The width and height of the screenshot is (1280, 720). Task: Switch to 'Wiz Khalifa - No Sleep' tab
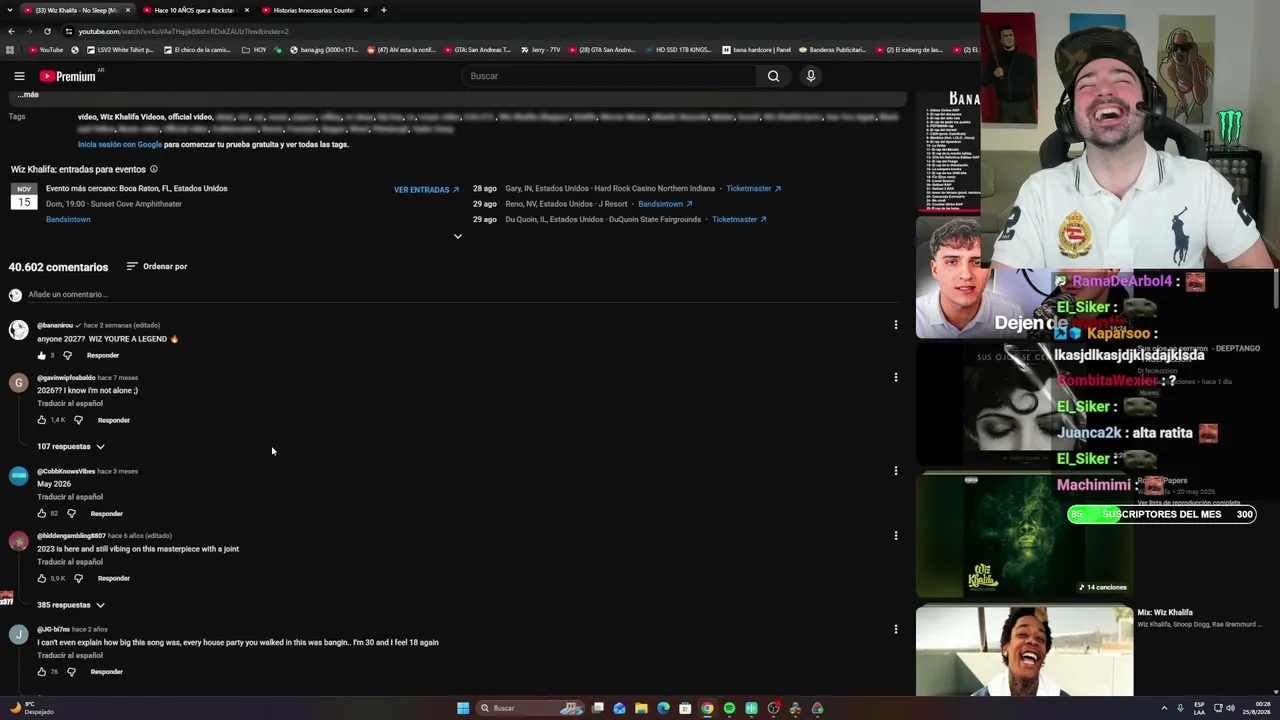(76, 10)
